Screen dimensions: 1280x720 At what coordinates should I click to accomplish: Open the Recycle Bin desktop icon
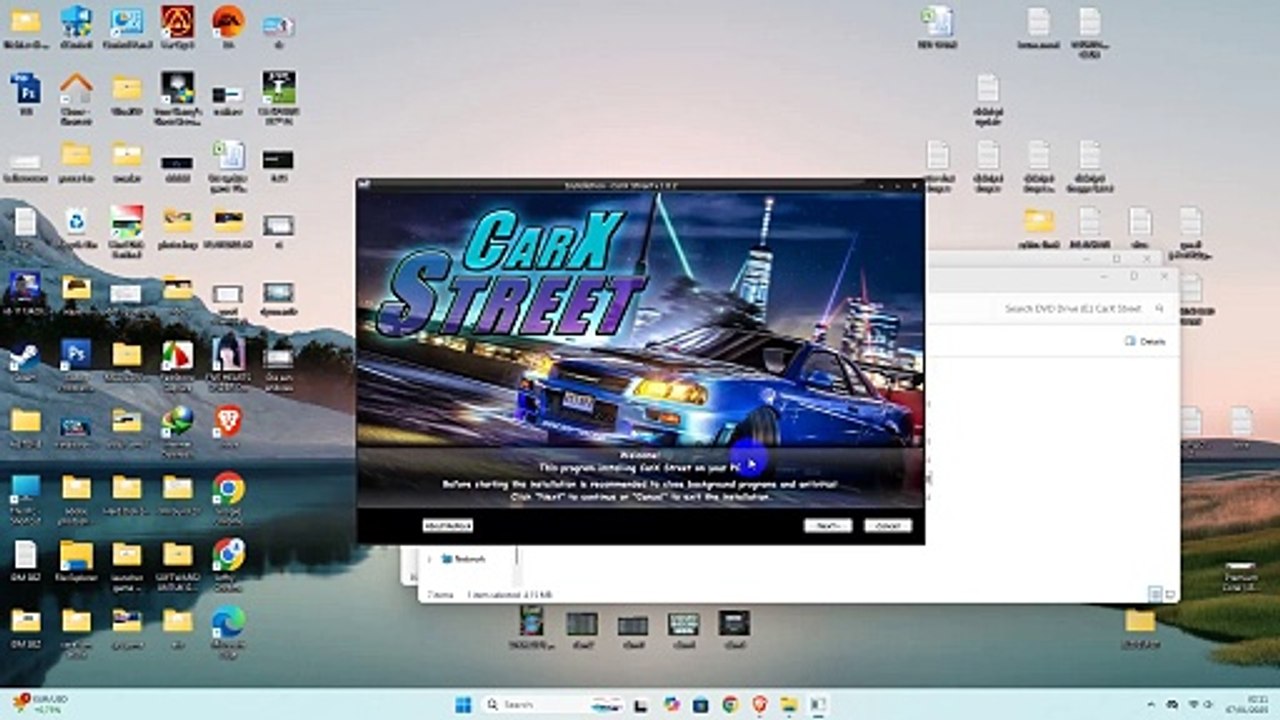[76, 226]
